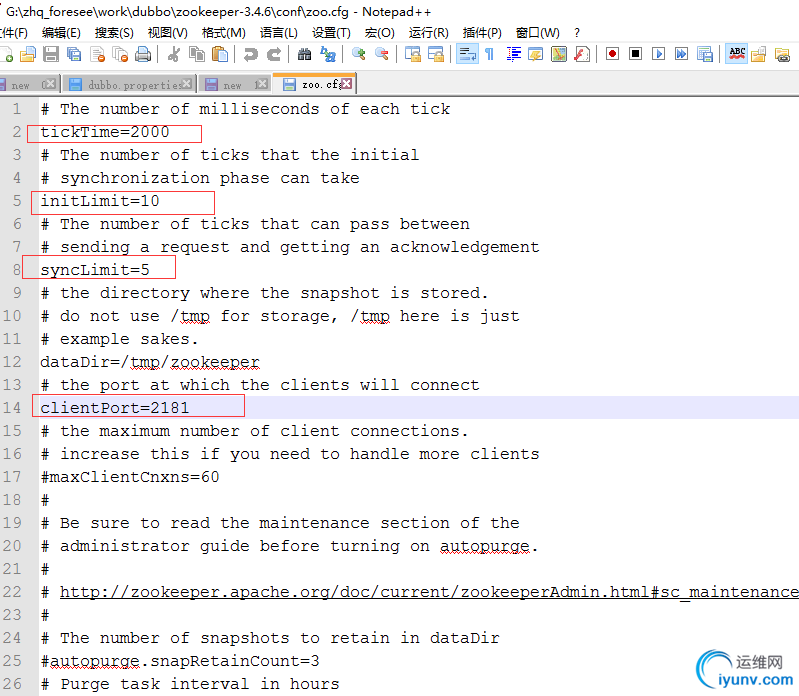Stop macro recording with black square icon

(635, 54)
